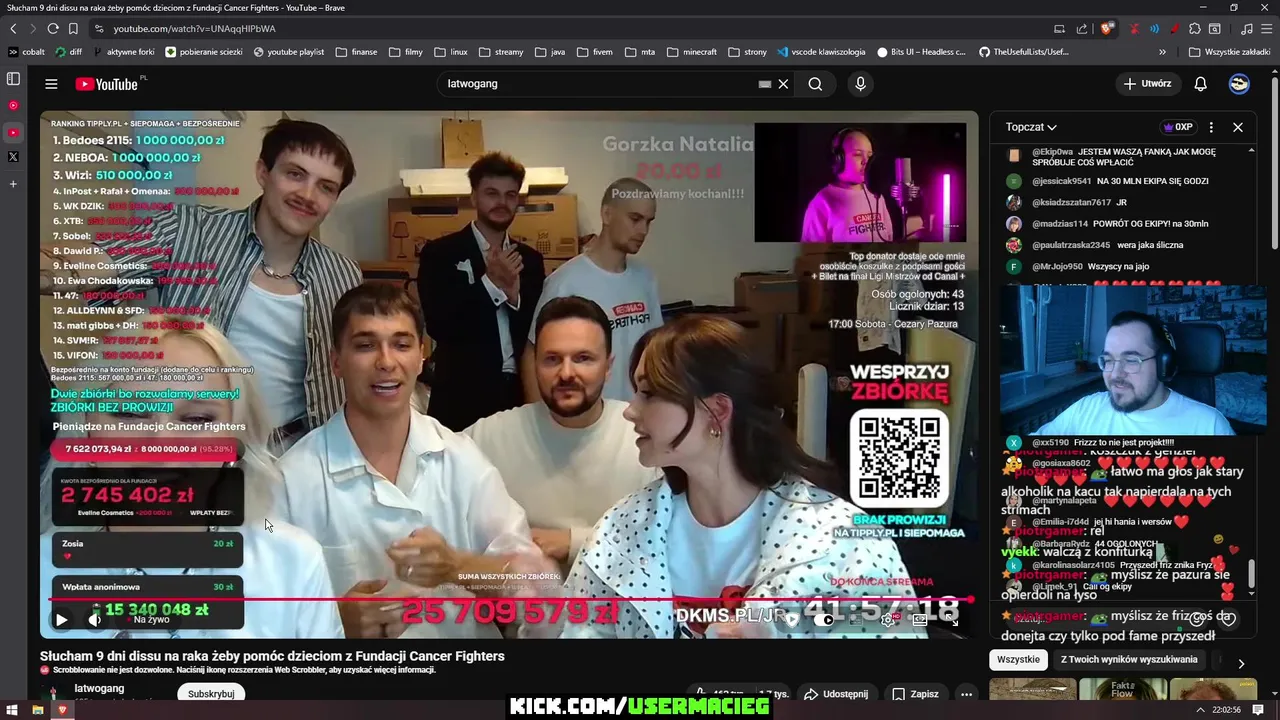Open the 'Wszystkie zakładki' bookmarks folder
Image resolution: width=1280 pixels, height=720 pixels.
point(1229,52)
